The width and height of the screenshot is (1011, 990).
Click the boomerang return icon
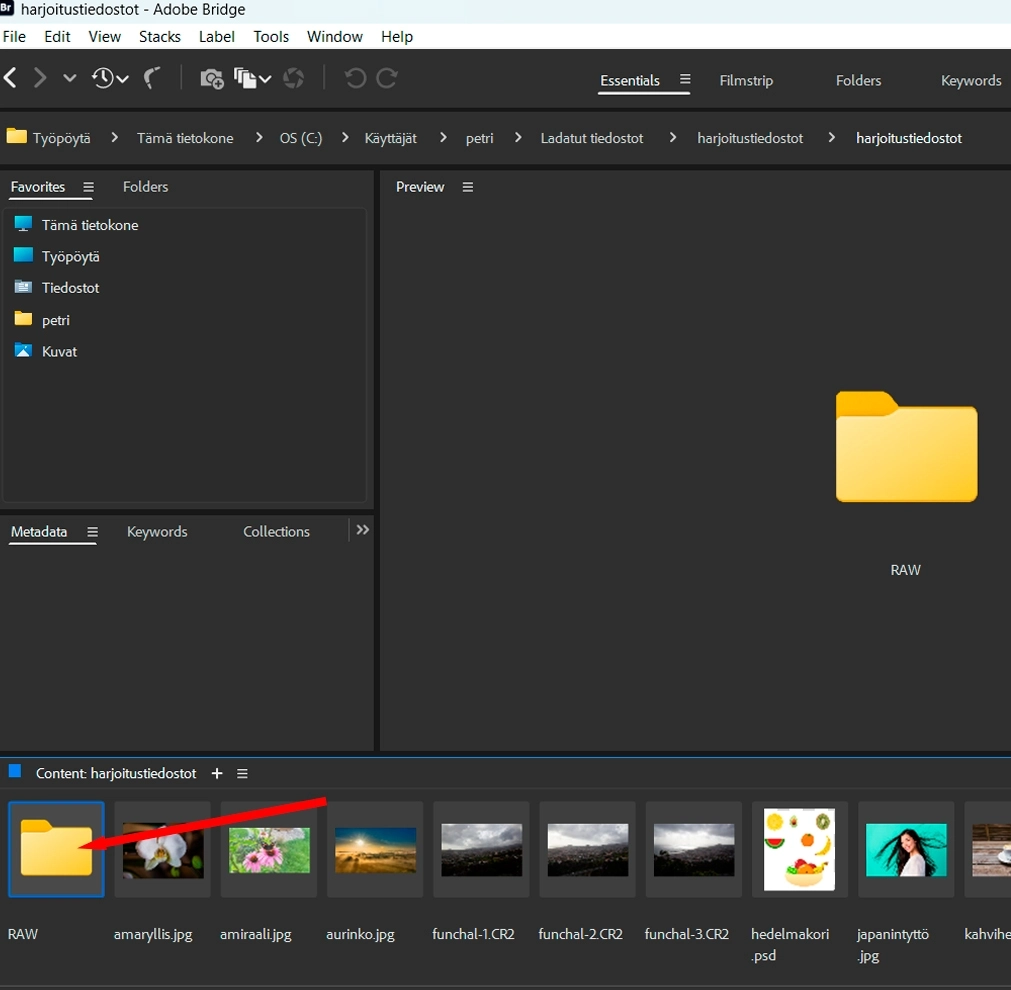[x=152, y=78]
